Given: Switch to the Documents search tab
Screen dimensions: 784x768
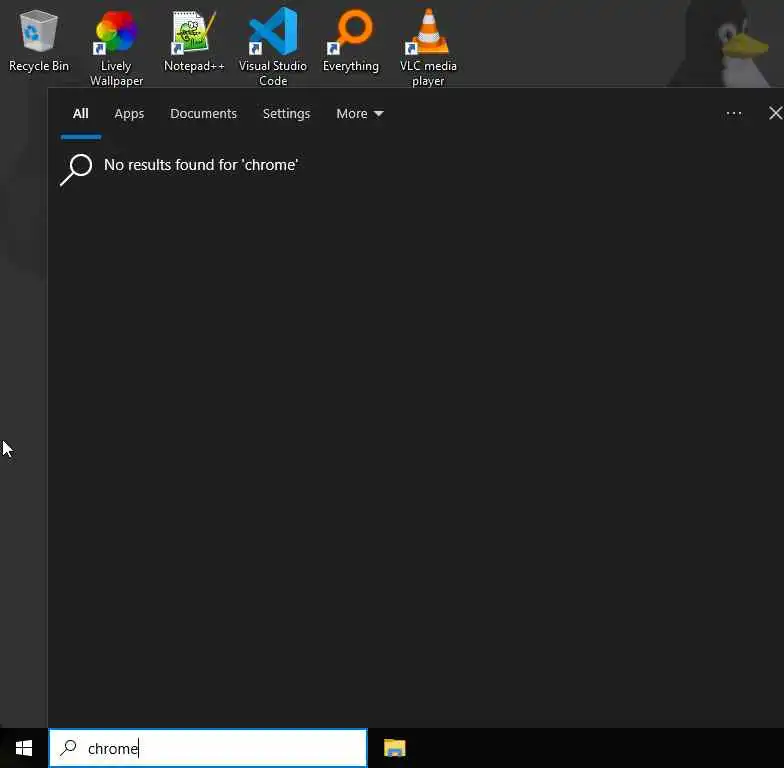Looking at the screenshot, I should pyautogui.click(x=203, y=114).
